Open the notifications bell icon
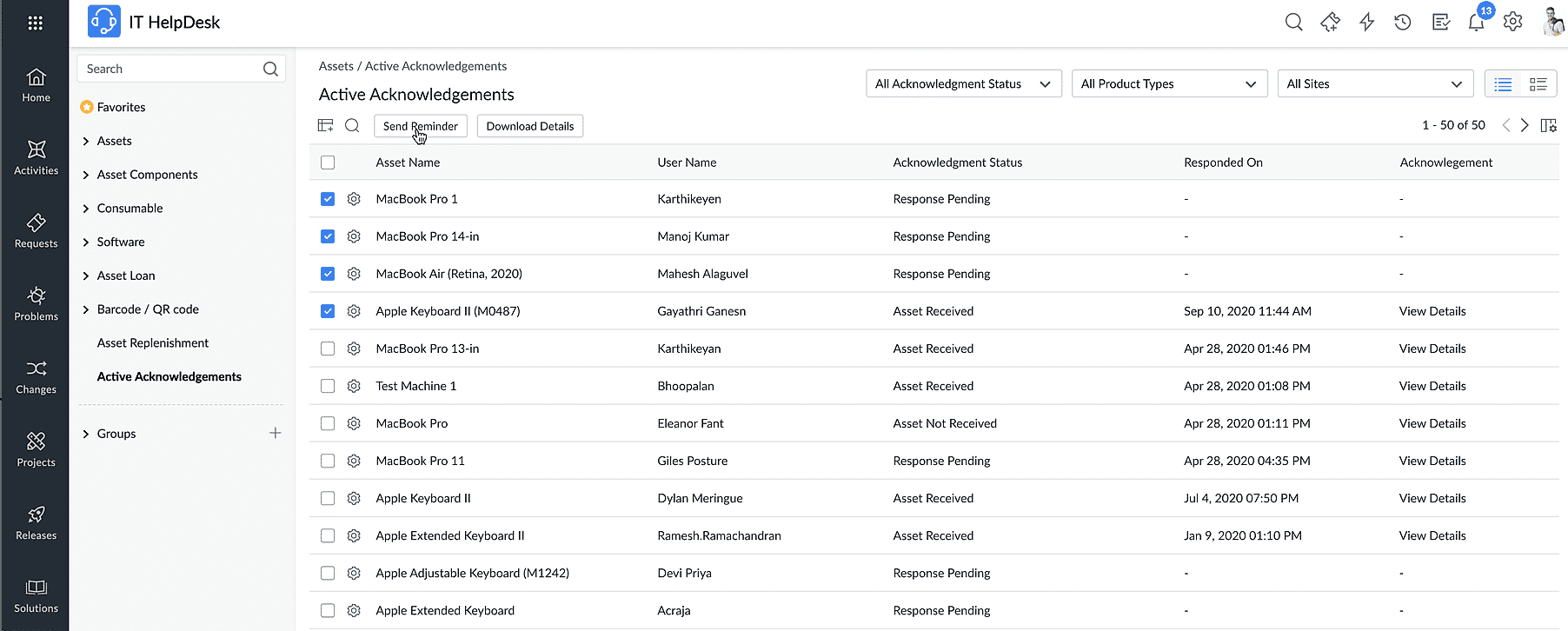 pos(1476,23)
